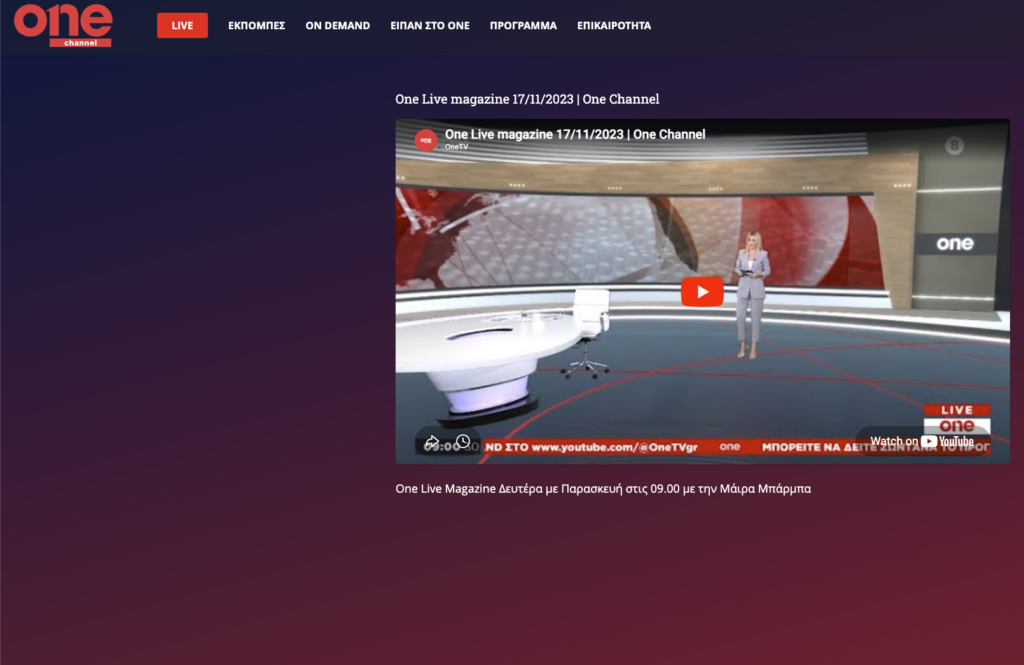Click the OneTV channel avatar in the video

[426, 140]
